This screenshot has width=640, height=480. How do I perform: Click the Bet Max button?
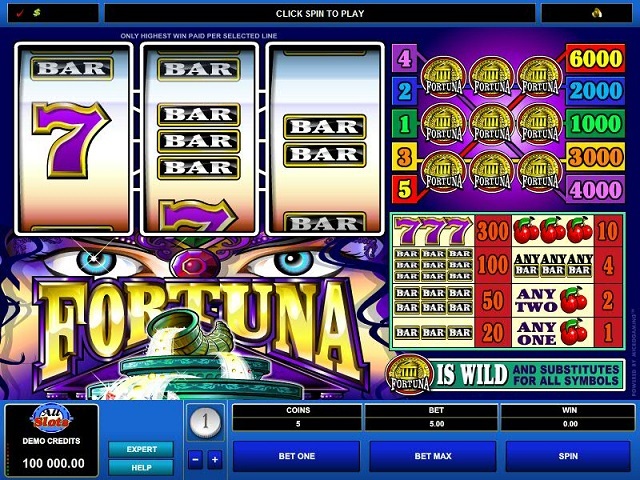[x=433, y=456]
